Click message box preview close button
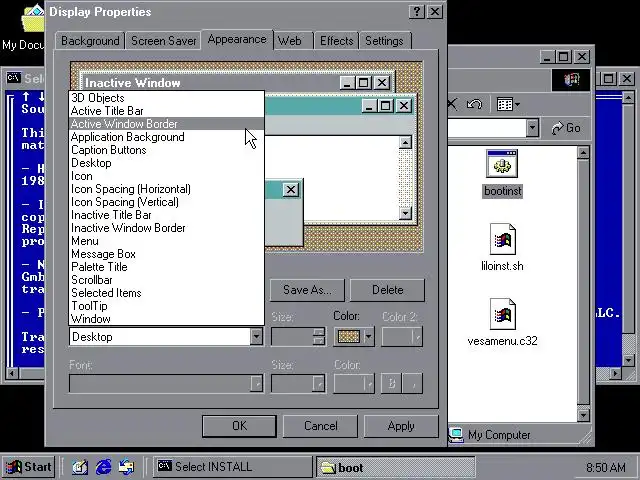Screen dimensions: 640x480 (291, 189)
